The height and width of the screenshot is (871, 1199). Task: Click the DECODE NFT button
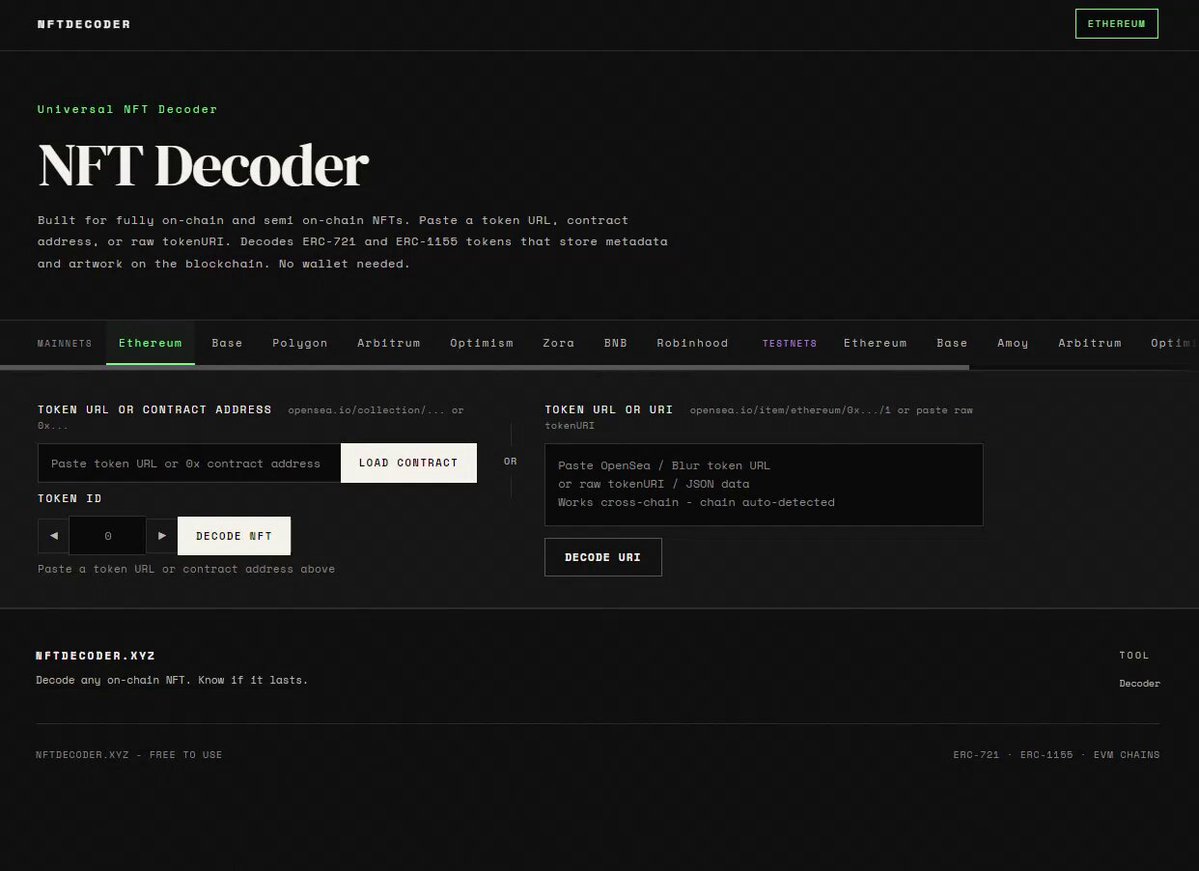(x=234, y=535)
